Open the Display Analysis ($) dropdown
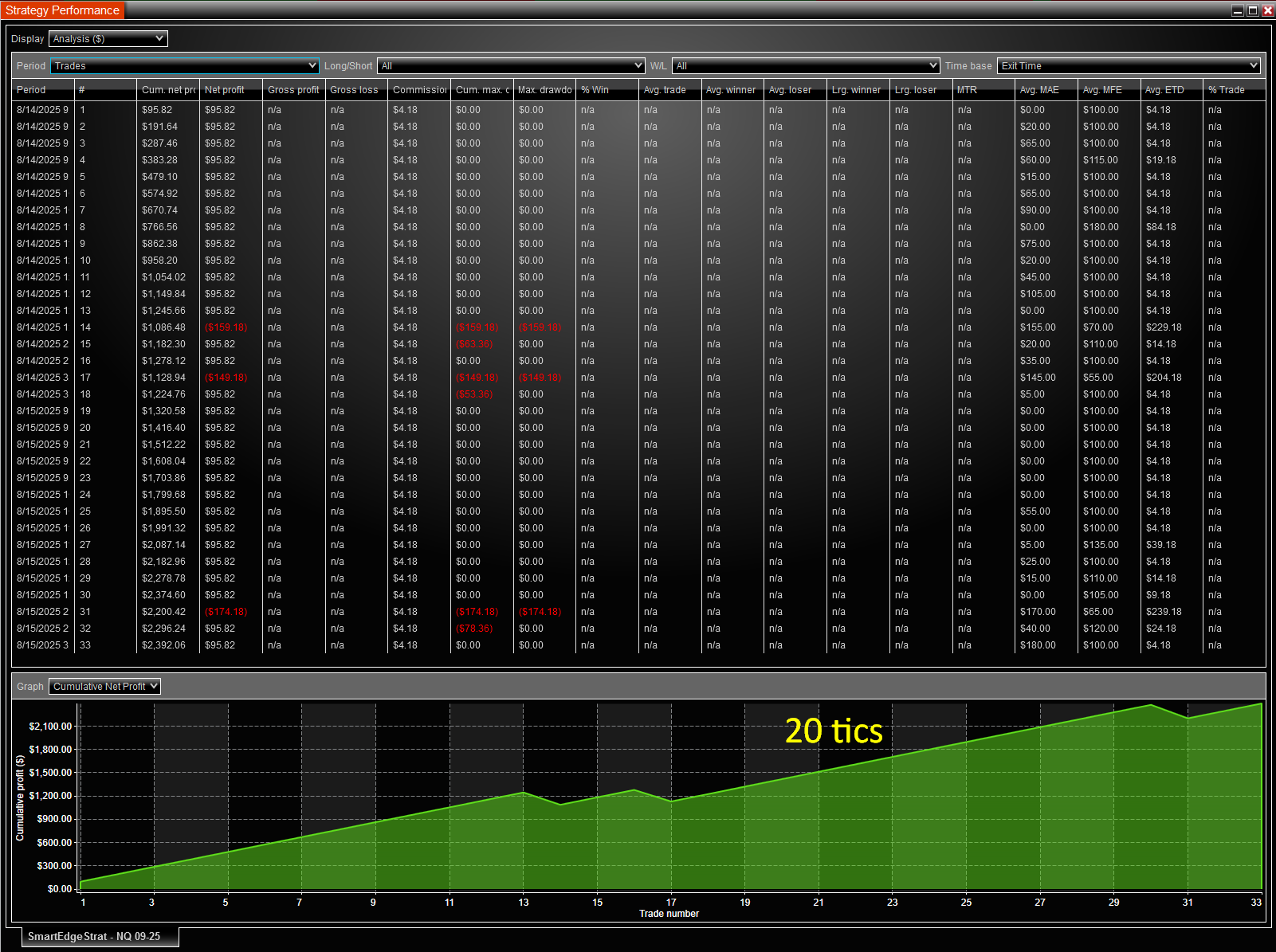Image resolution: width=1276 pixels, height=952 pixels. (108, 39)
